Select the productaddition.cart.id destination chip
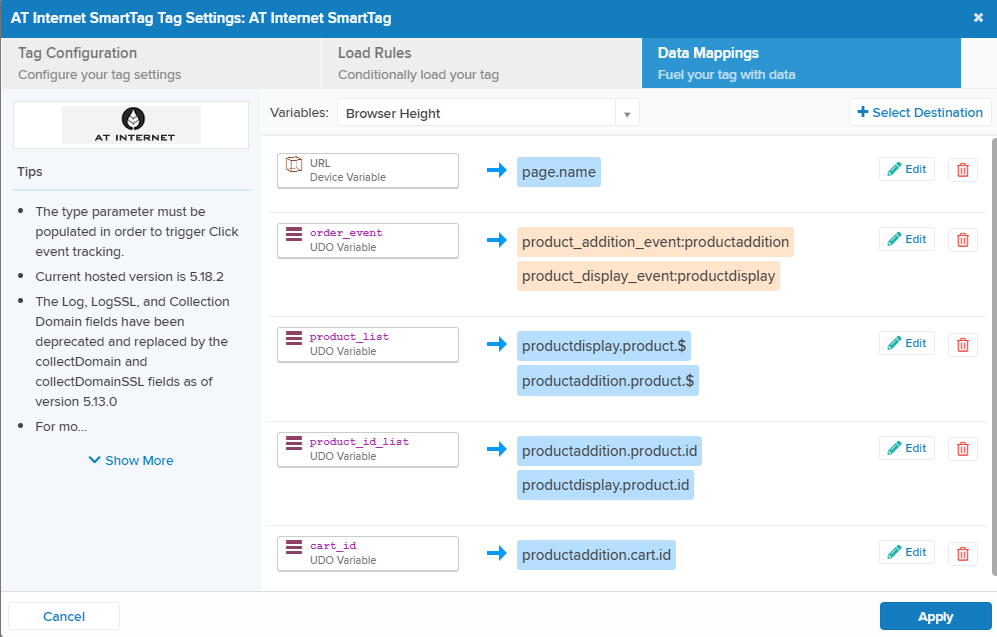 pyautogui.click(x=596, y=555)
